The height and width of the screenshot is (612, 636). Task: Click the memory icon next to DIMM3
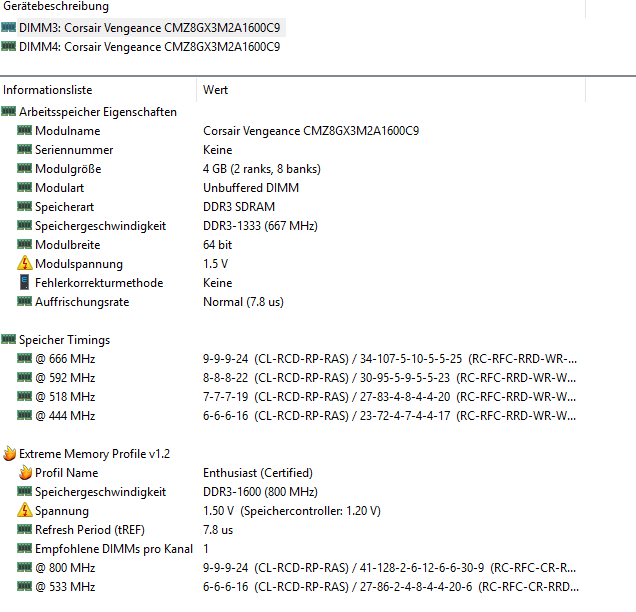coord(9,27)
